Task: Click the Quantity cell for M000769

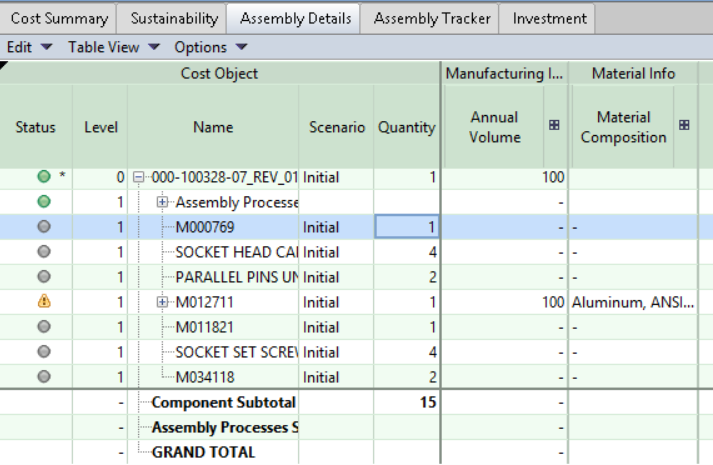Action: pos(407,227)
